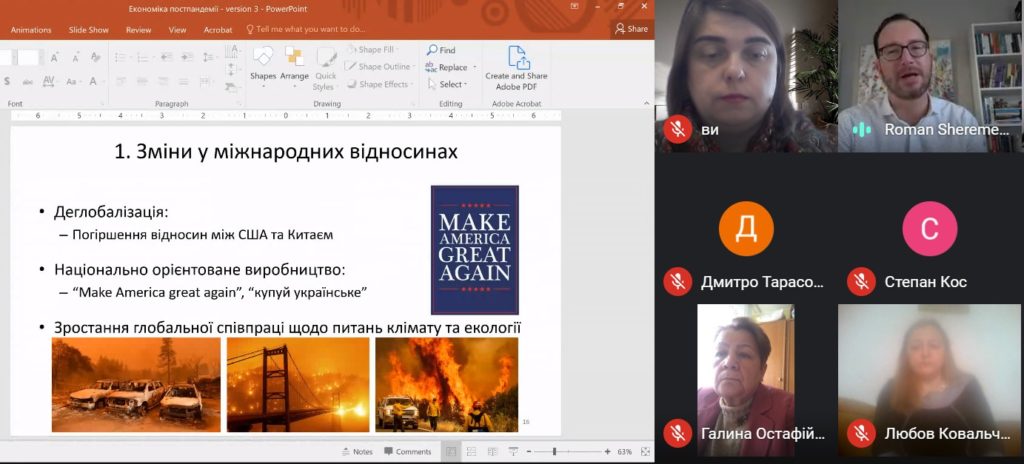Toggle the Notes pane
Image resolution: width=1024 pixels, height=464 pixels.
pyautogui.click(x=356, y=452)
